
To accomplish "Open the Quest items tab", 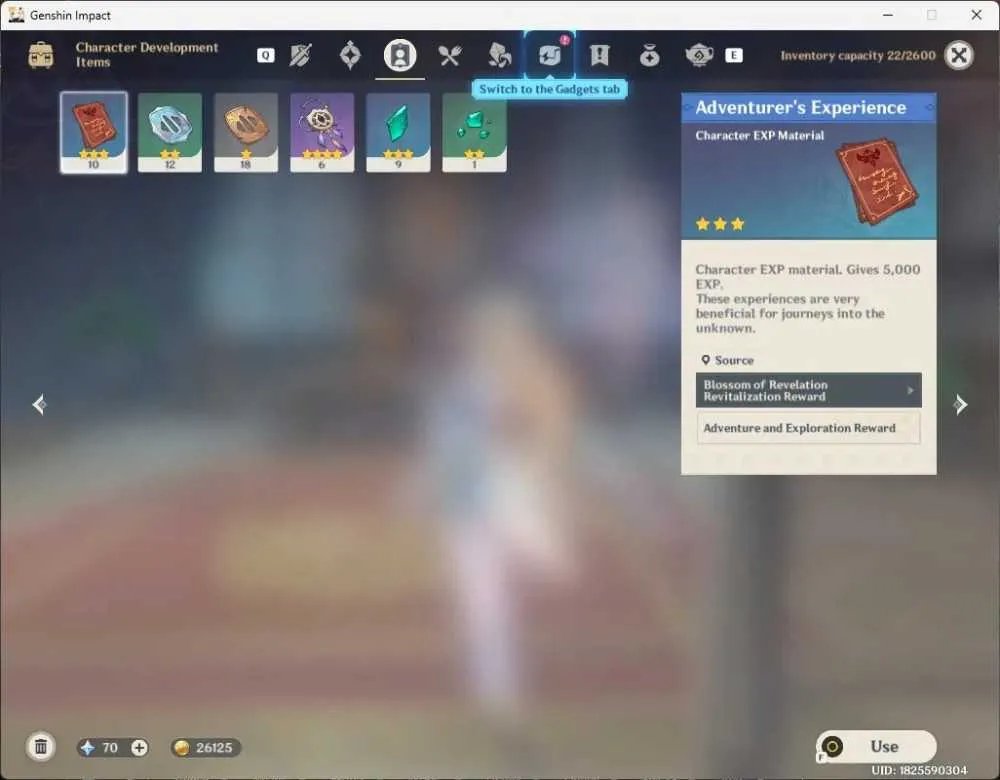I will (599, 55).
